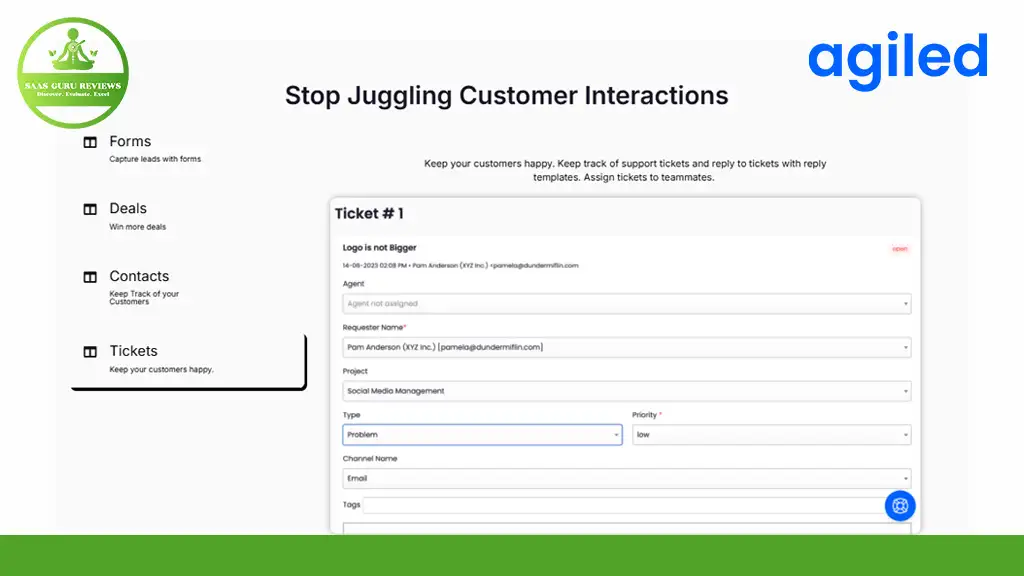Open the blue help lifebuoy widget
The image size is (1024, 576).
[x=900, y=505]
